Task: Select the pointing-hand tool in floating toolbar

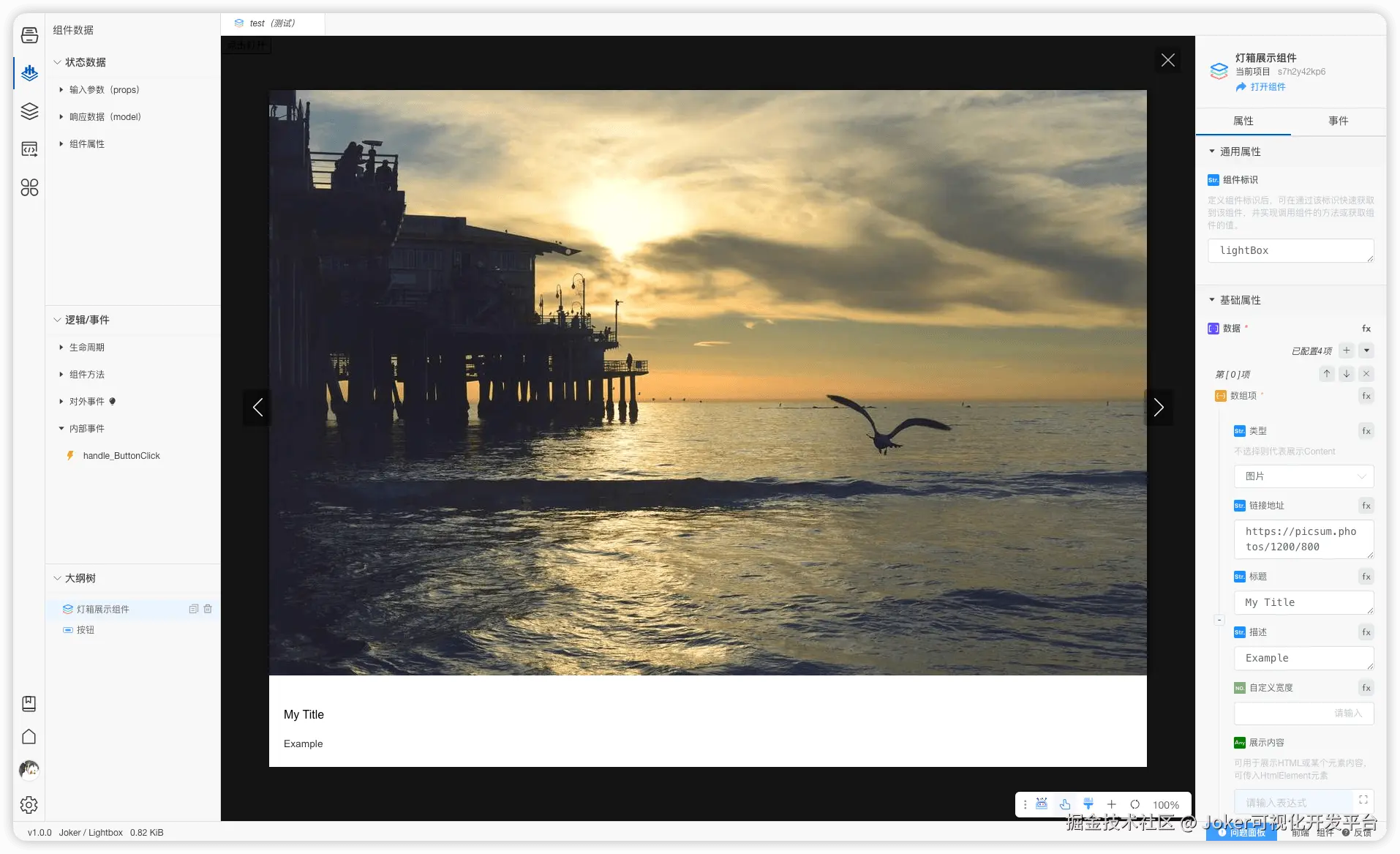Action: [x=1065, y=804]
